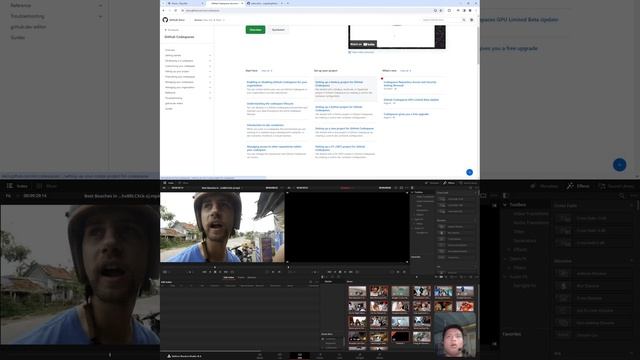Switch to the Color page in DaVinci Resolve

click(x=340, y=356)
